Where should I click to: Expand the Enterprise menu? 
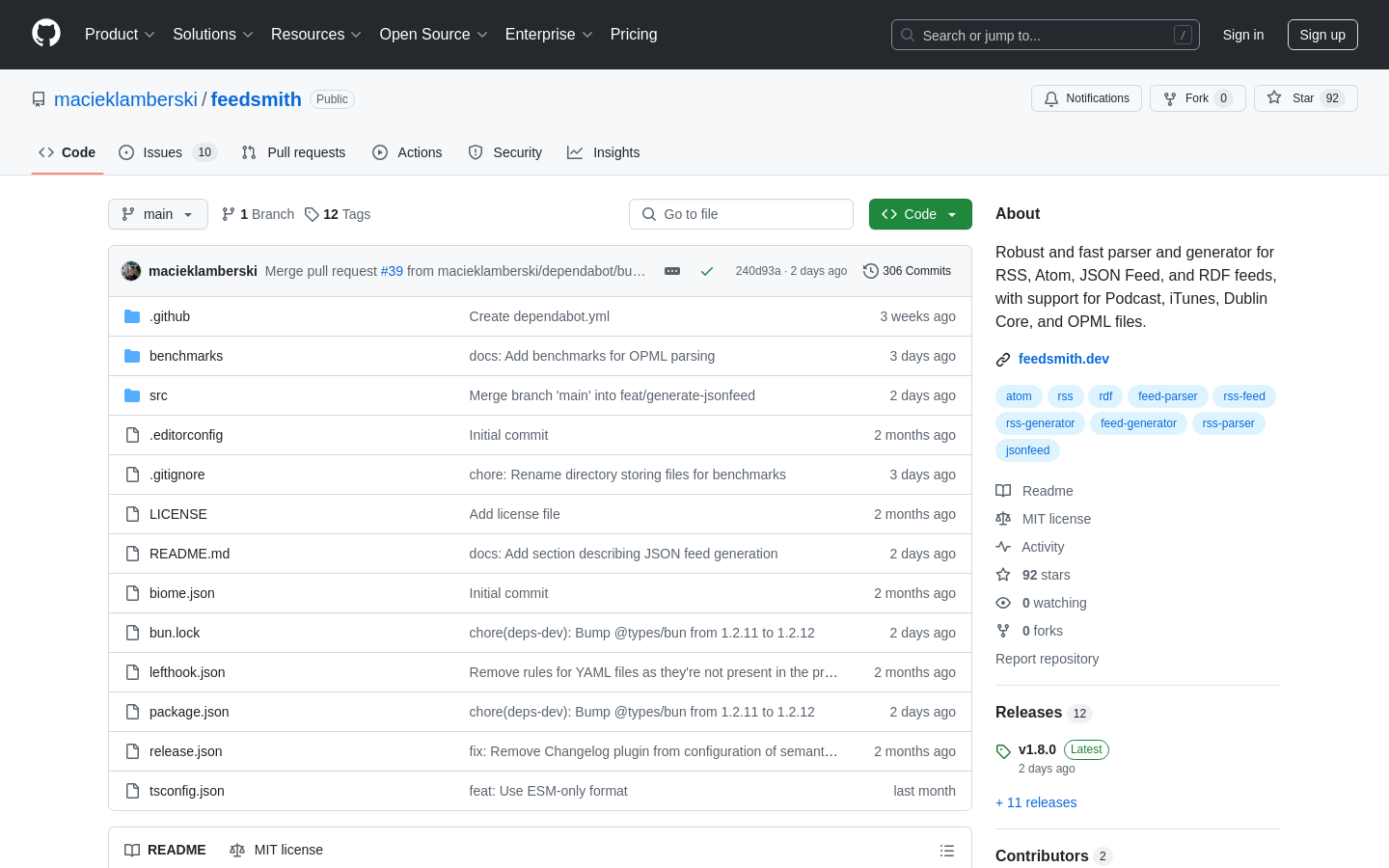[x=549, y=35]
